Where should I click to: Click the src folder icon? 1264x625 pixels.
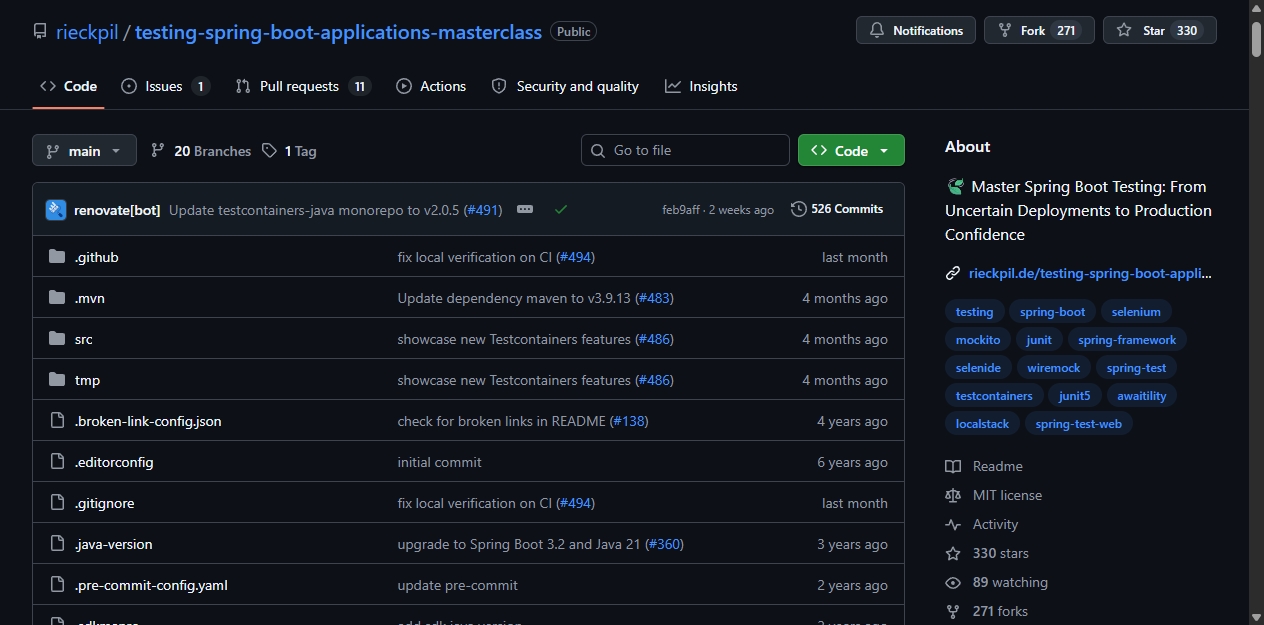pos(57,339)
